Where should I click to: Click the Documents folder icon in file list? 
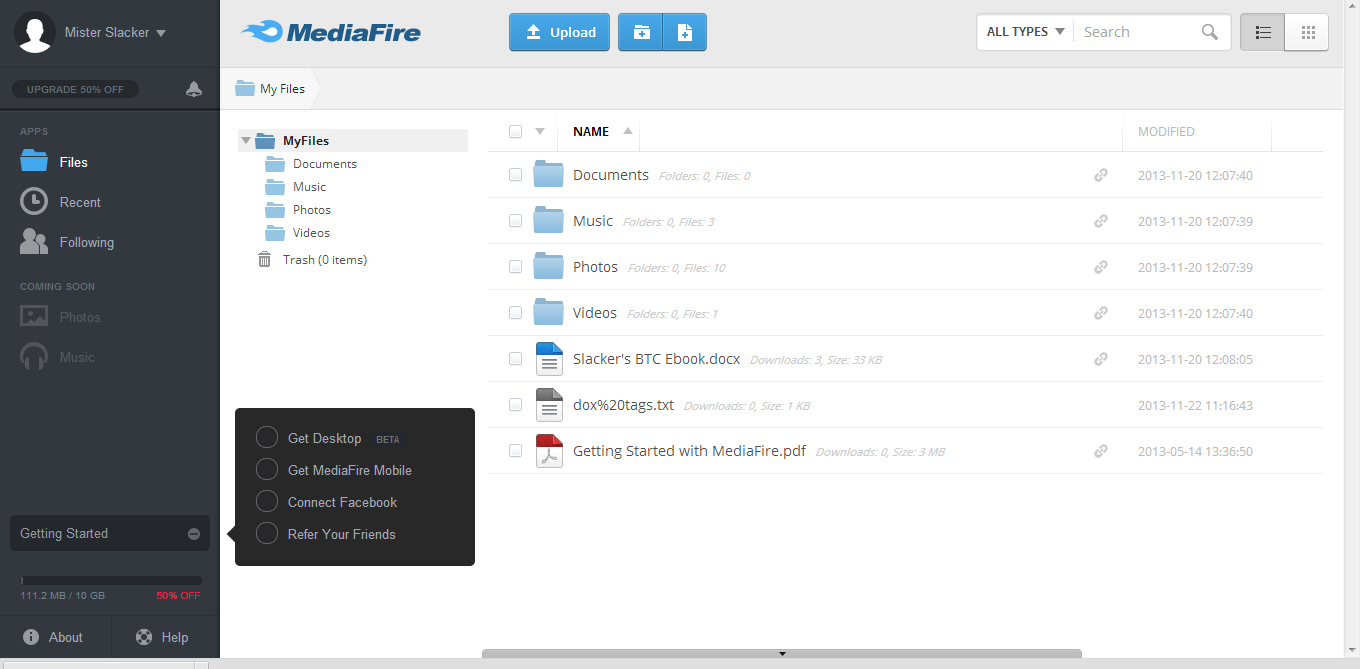548,174
